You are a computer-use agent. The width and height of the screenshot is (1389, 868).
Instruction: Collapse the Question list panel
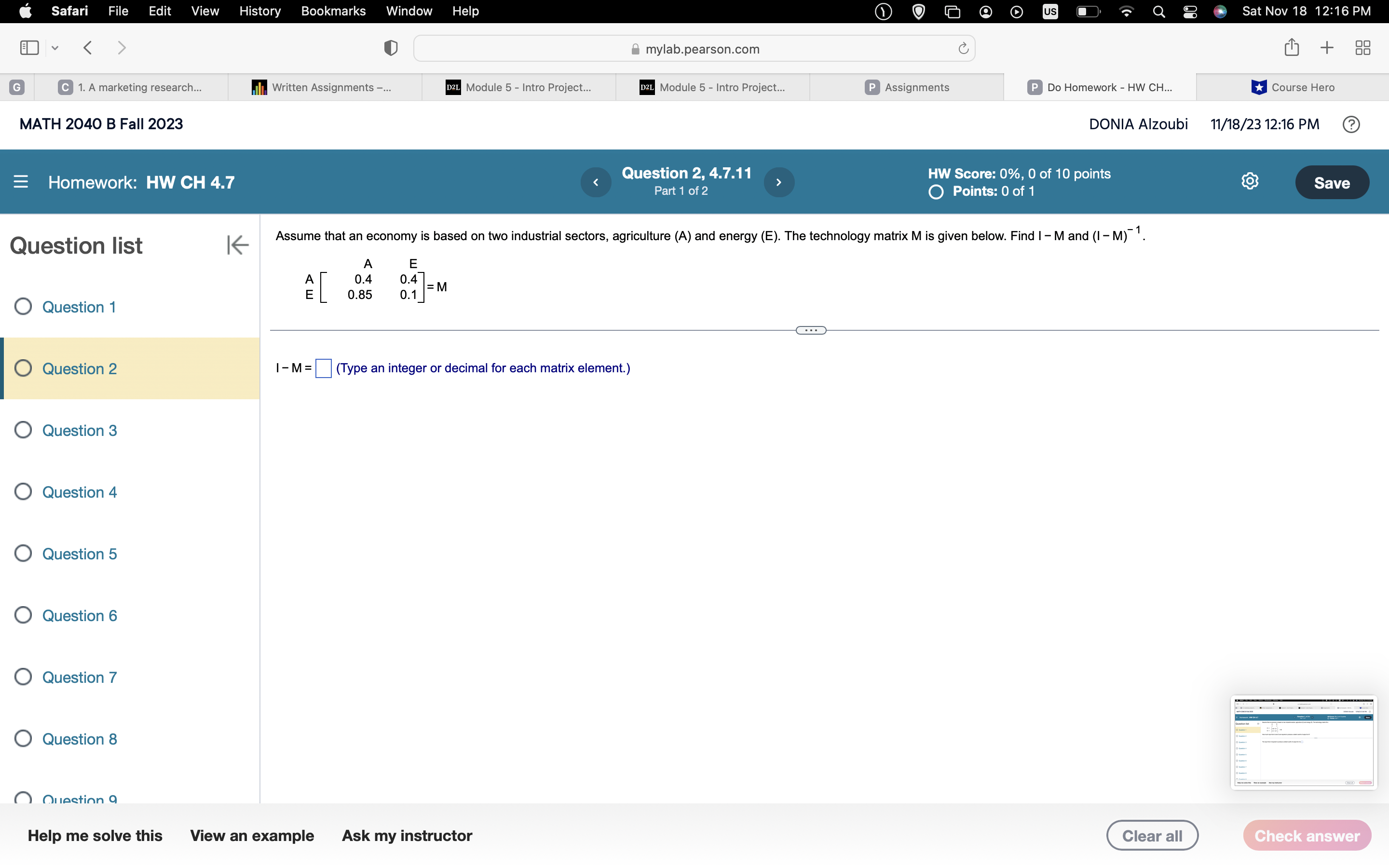click(237, 245)
